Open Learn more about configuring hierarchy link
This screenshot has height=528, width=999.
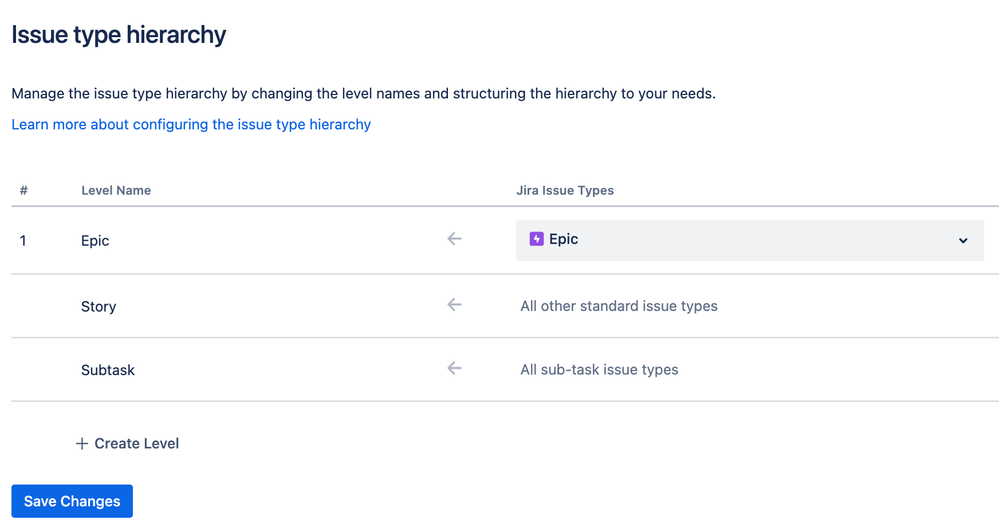tap(191, 124)
